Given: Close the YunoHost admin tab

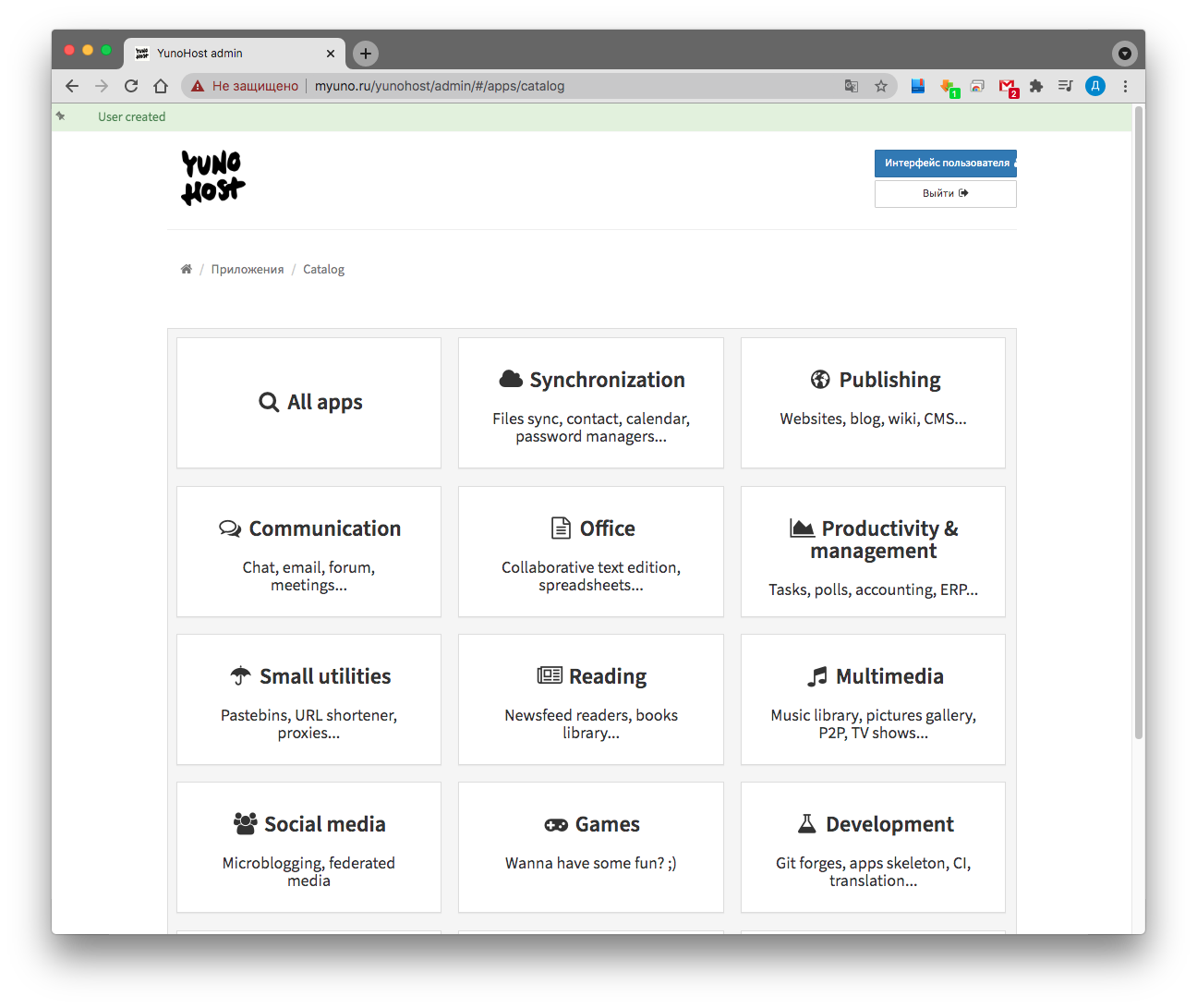Looking at the screenshot, I should [331, 54].
